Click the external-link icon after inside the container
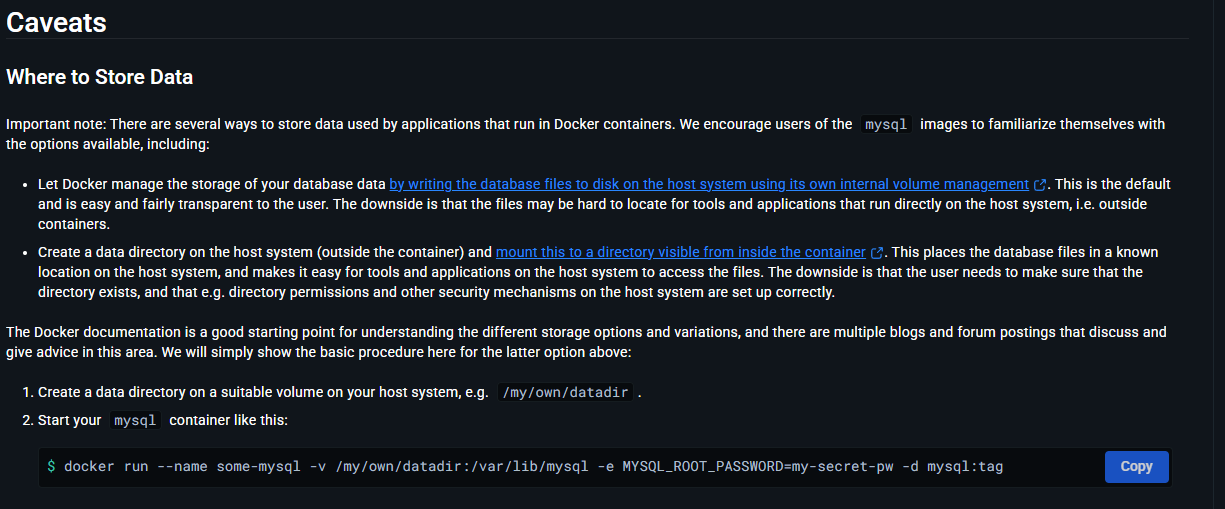This screenshot has width=1225, height=509. 877,253
